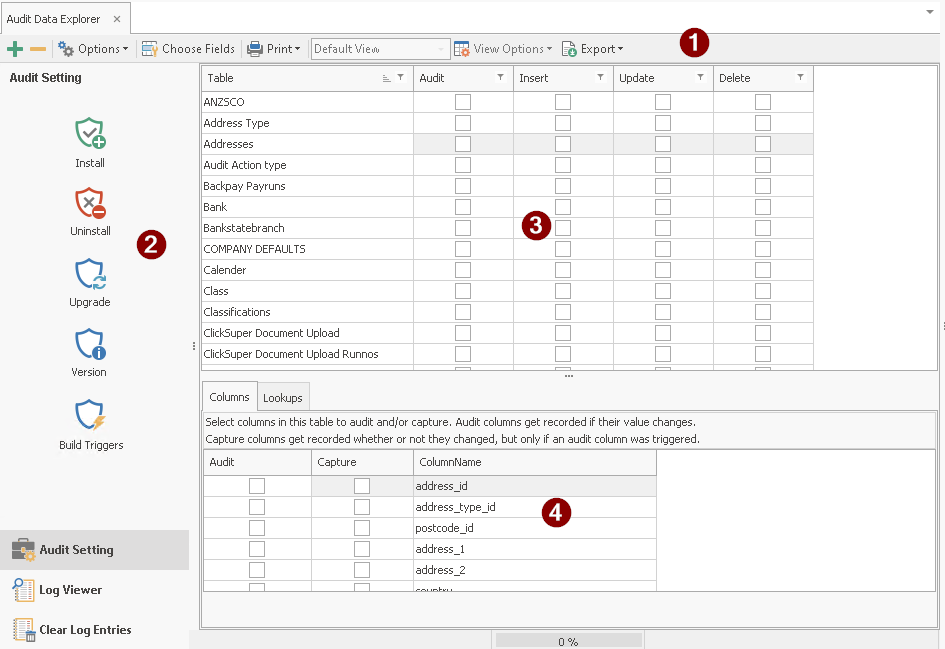Click the Version label

pyautogui.click(x=89, y=372)
